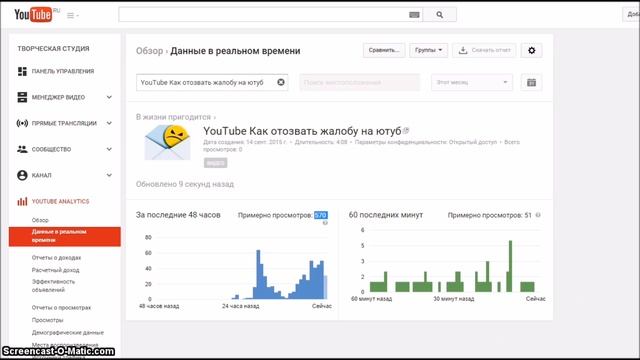Viewport: 640px width, 360px height.
Task: Click the location search input field
Action: coord(359,82)
